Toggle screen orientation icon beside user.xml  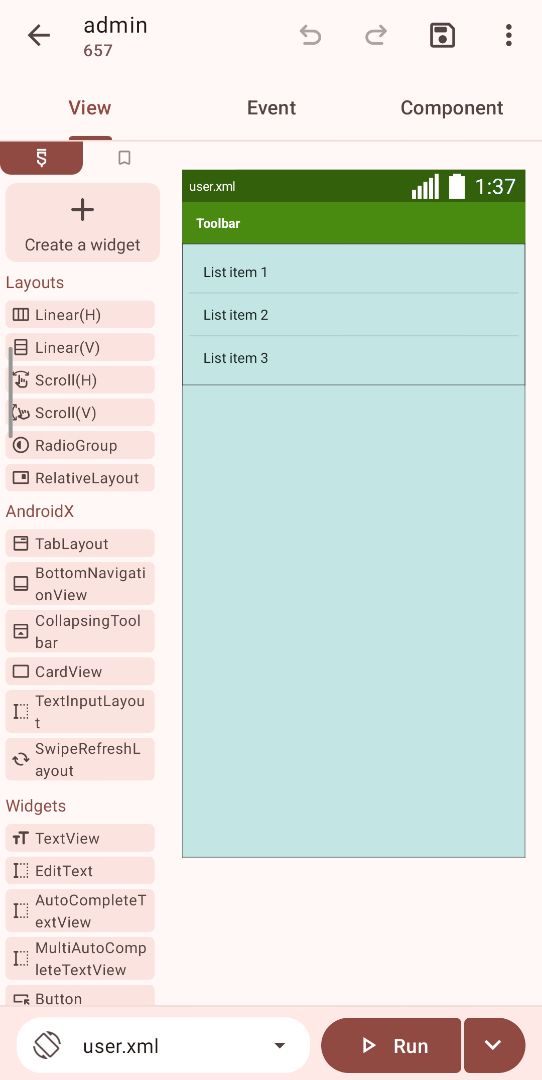(47, 1046)
